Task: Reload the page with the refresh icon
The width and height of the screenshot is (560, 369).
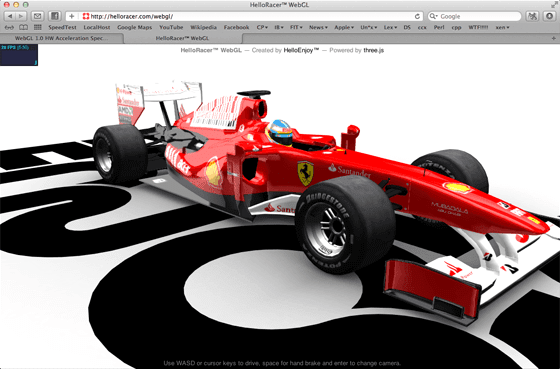Action: (417, 16)
